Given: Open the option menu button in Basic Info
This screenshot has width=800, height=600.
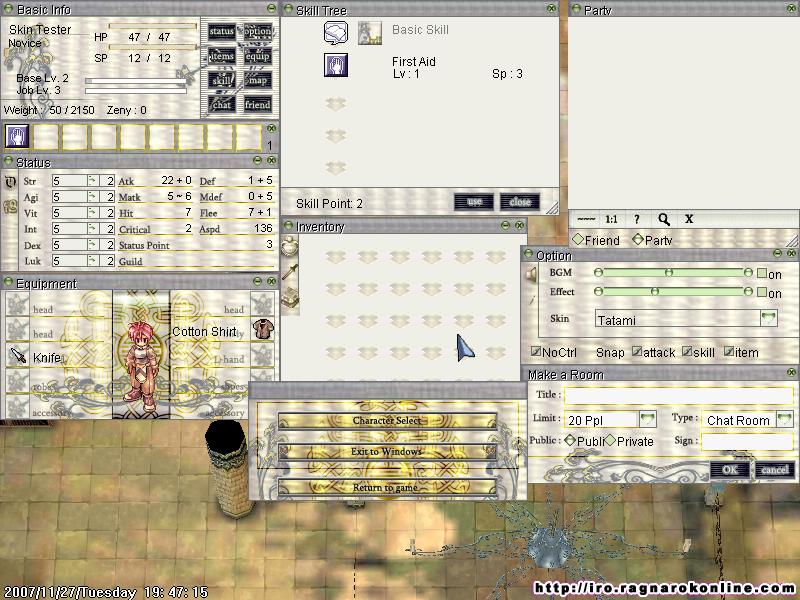Looking at the screenshot, I should (x=257, y=32).
